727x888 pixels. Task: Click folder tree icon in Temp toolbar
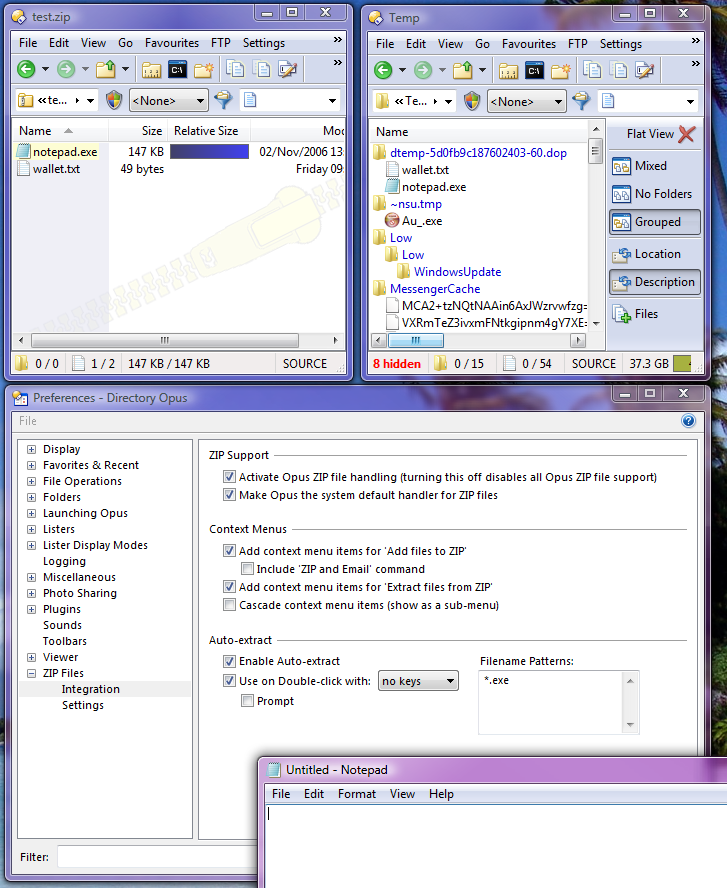508,71
